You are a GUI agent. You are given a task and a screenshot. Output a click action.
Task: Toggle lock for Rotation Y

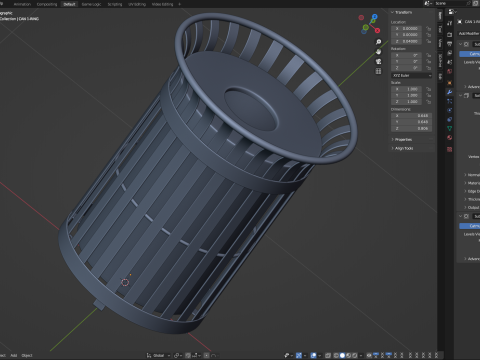point(428,61)
